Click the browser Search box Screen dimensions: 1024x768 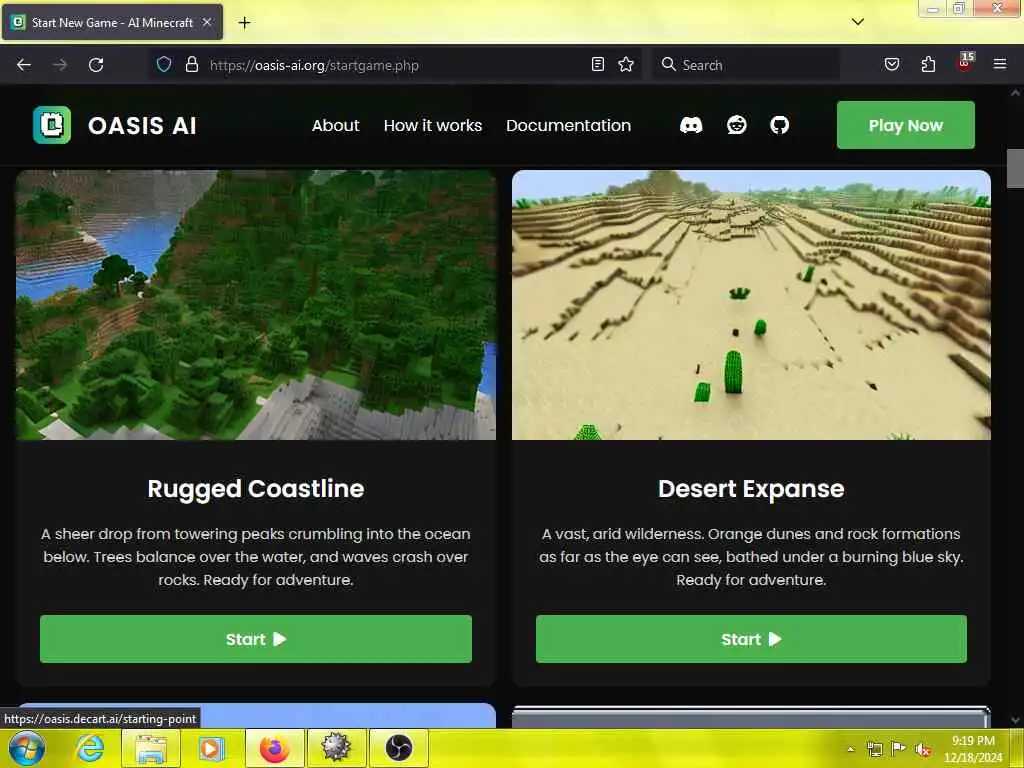[746, 65]
